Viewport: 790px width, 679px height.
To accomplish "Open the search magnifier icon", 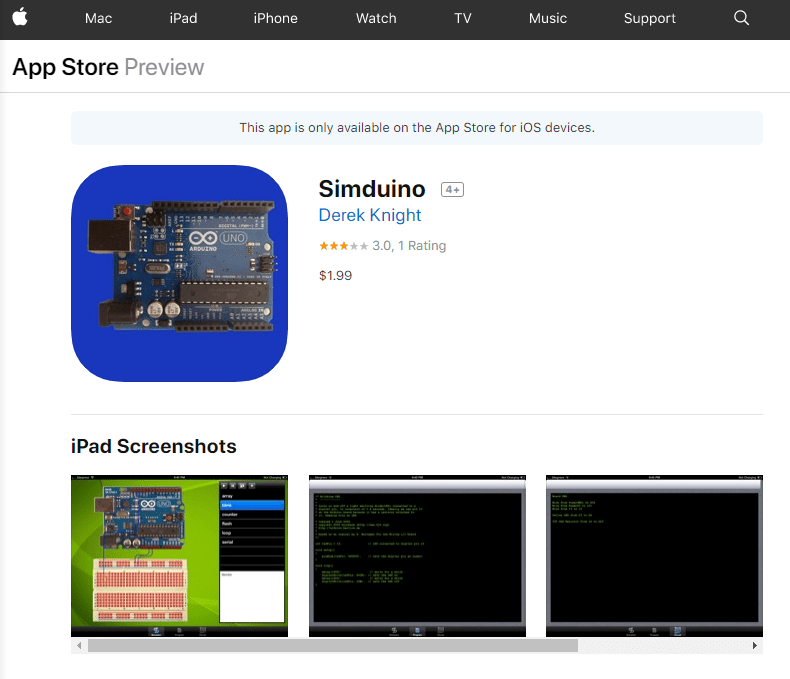I will (x=741, y=18).
